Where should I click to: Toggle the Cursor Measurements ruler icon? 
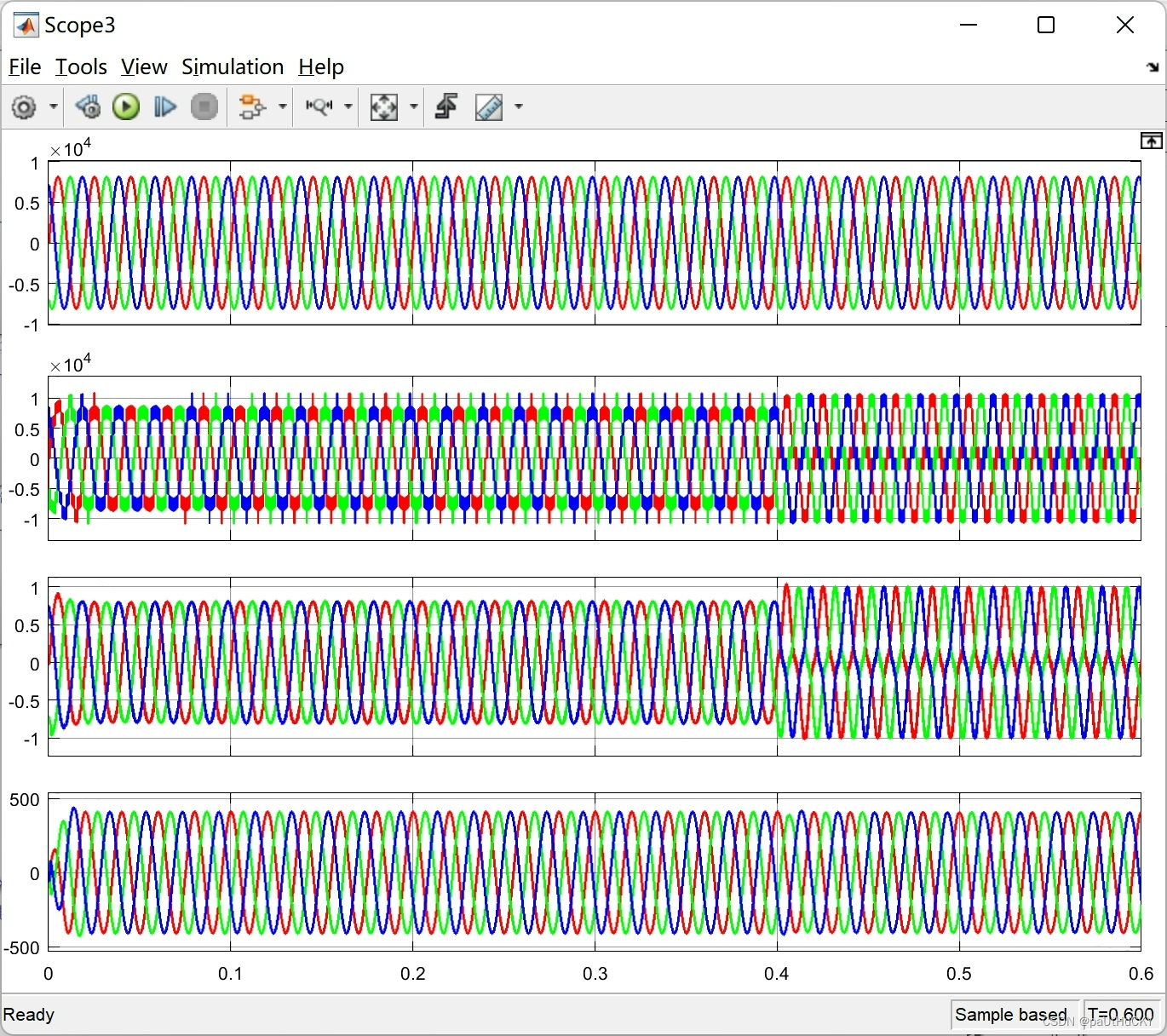pyautogui.click(x=489, y=107)
